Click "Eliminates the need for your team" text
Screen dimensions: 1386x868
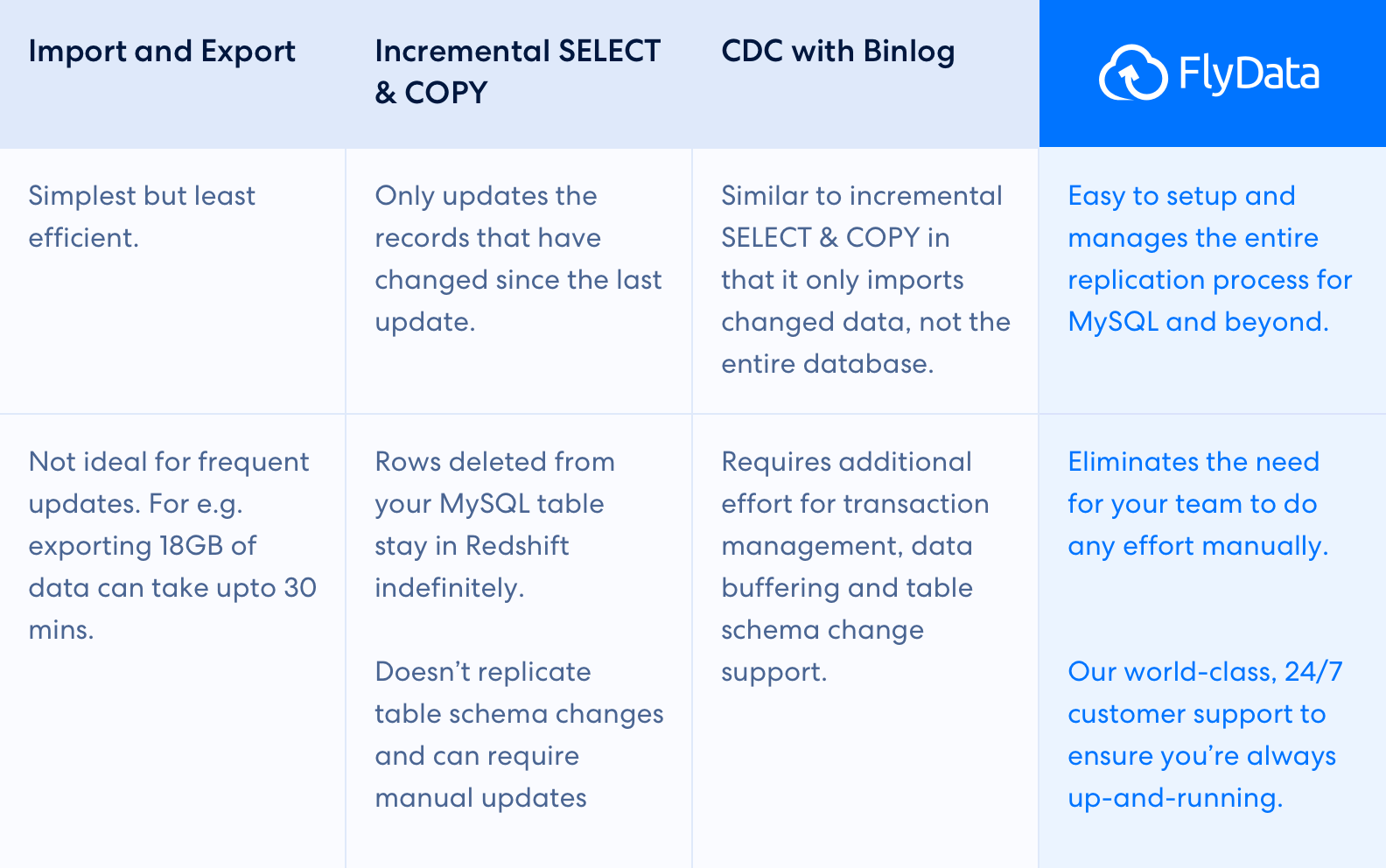coord(1197,503)
